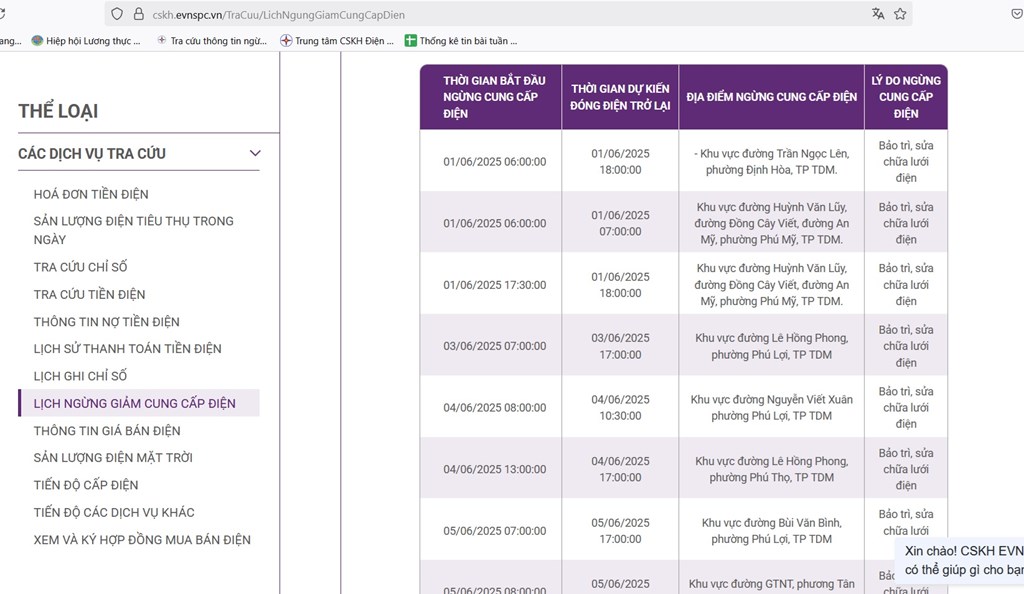
Task: Click 03/06/2025 17:00:00 restore time cell
Action: pos(620,346)
